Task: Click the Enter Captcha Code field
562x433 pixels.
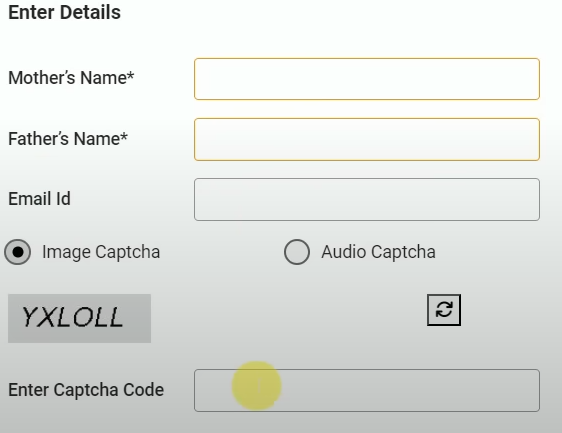Action: [367, 390]
